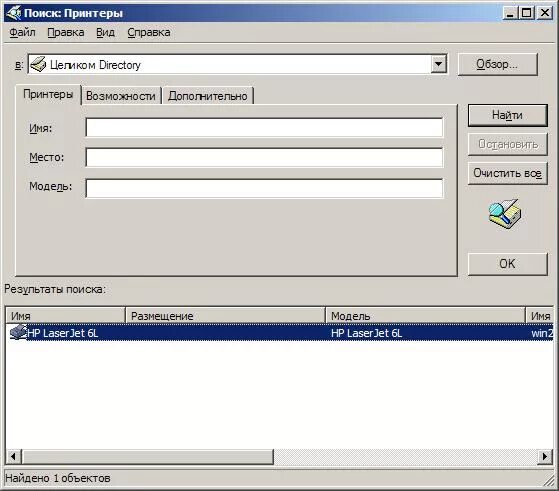Click the win2 server name cell
The height and width of the screenshot is (491, 559).
click(x=542, y=333)
